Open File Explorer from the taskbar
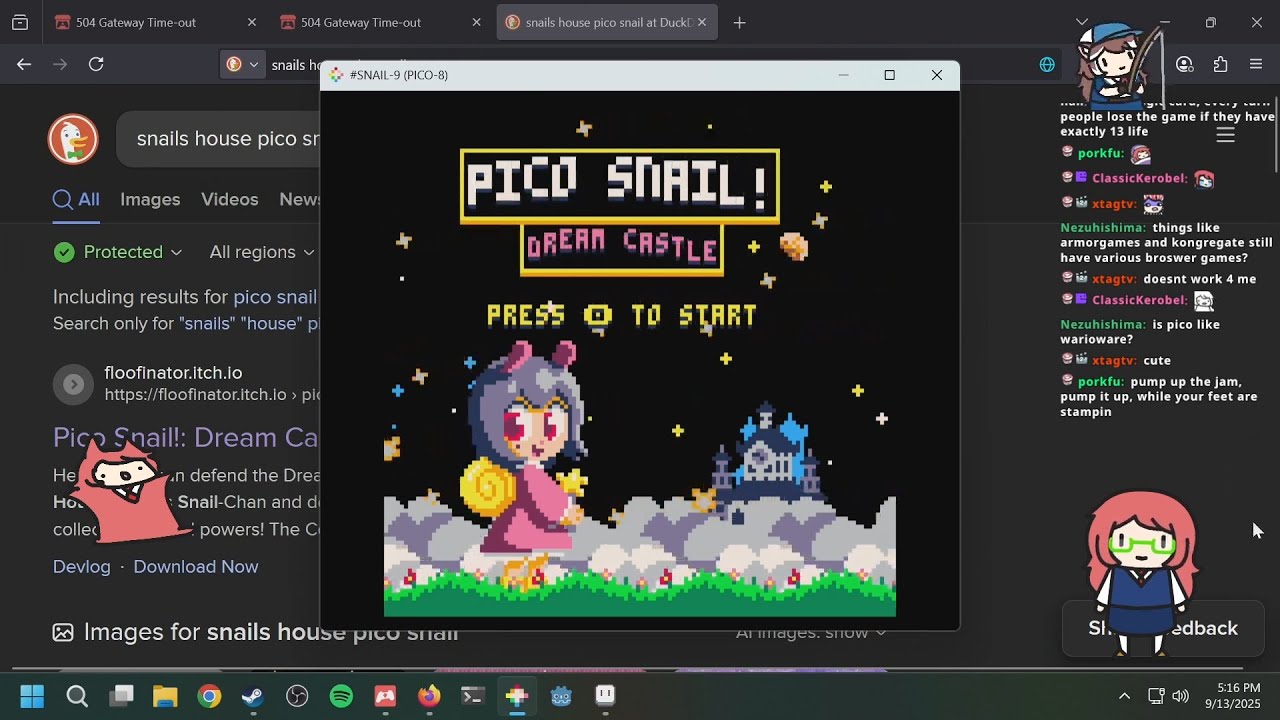Screen dimensions: 1280x720 coord(165,696)
